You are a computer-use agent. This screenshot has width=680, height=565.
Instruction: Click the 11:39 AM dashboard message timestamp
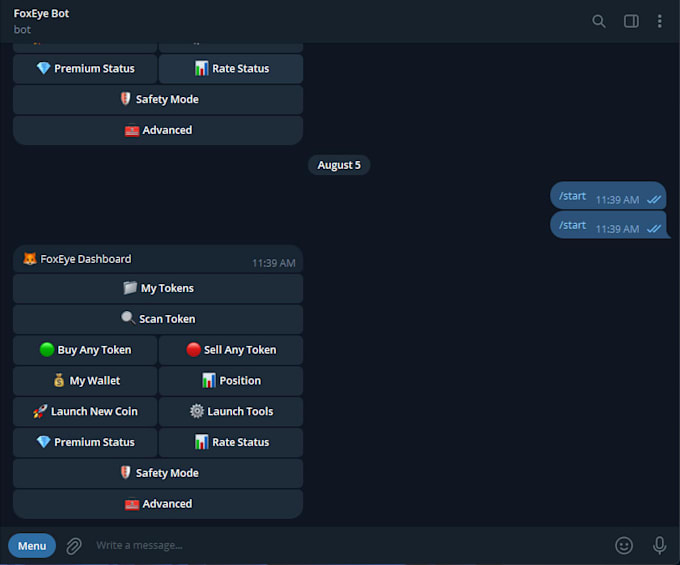(274, 263)
